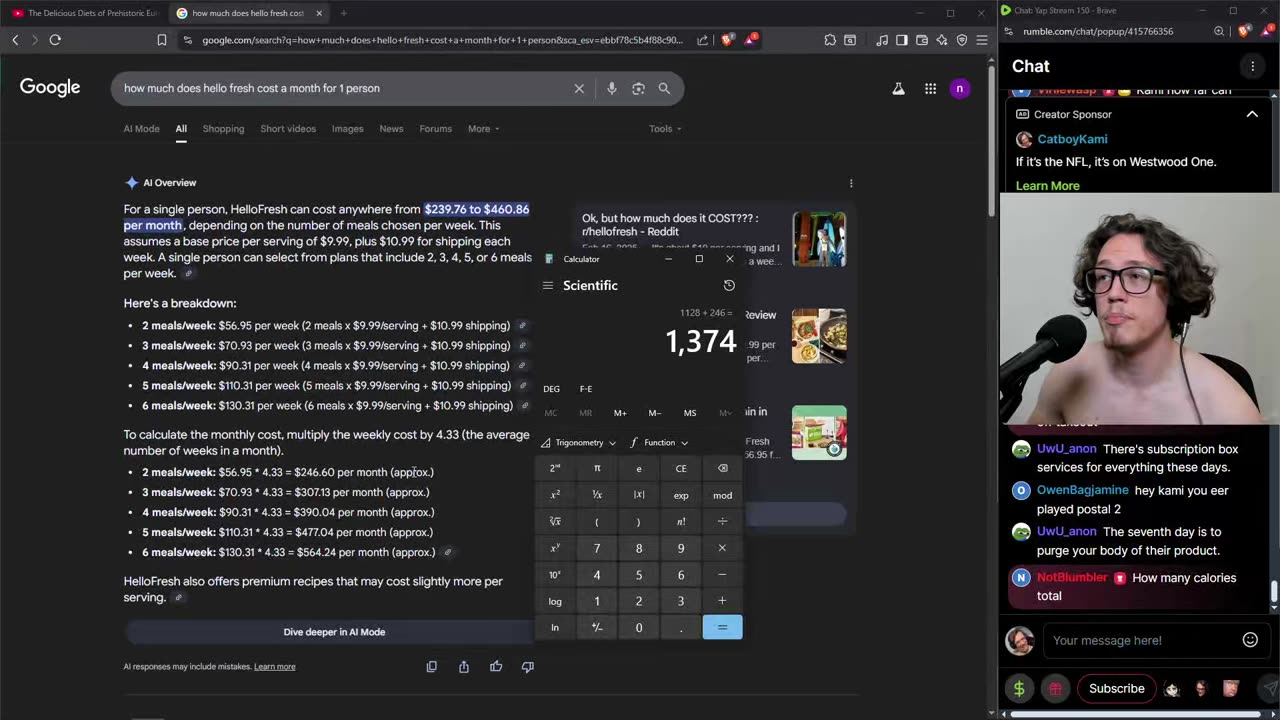The width and height of the screenshot is (1280, 720).
Task: Open the Learn More sponsor link
Action: coord(1047,186)
